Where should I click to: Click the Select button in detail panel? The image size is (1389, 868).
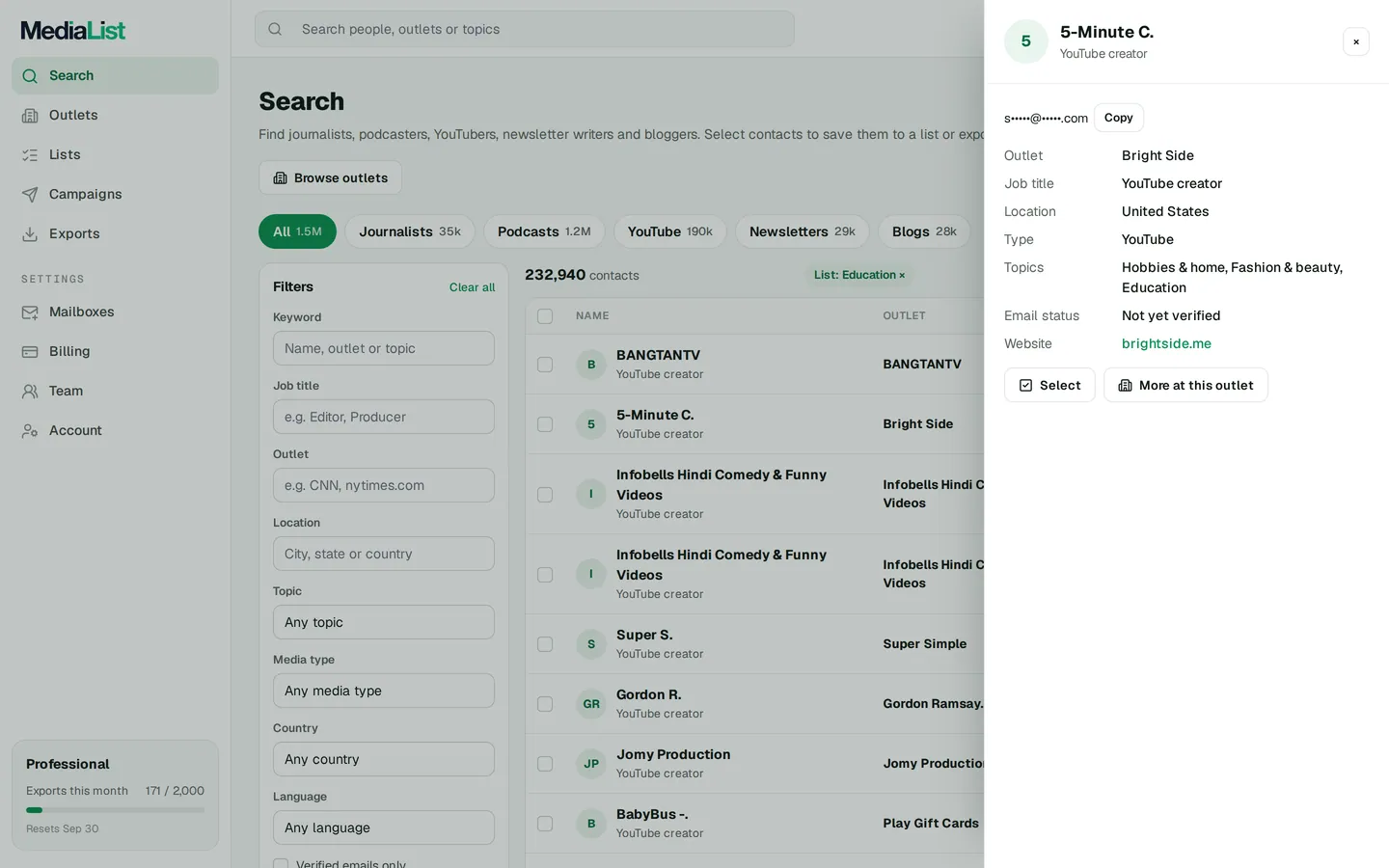1049,385
